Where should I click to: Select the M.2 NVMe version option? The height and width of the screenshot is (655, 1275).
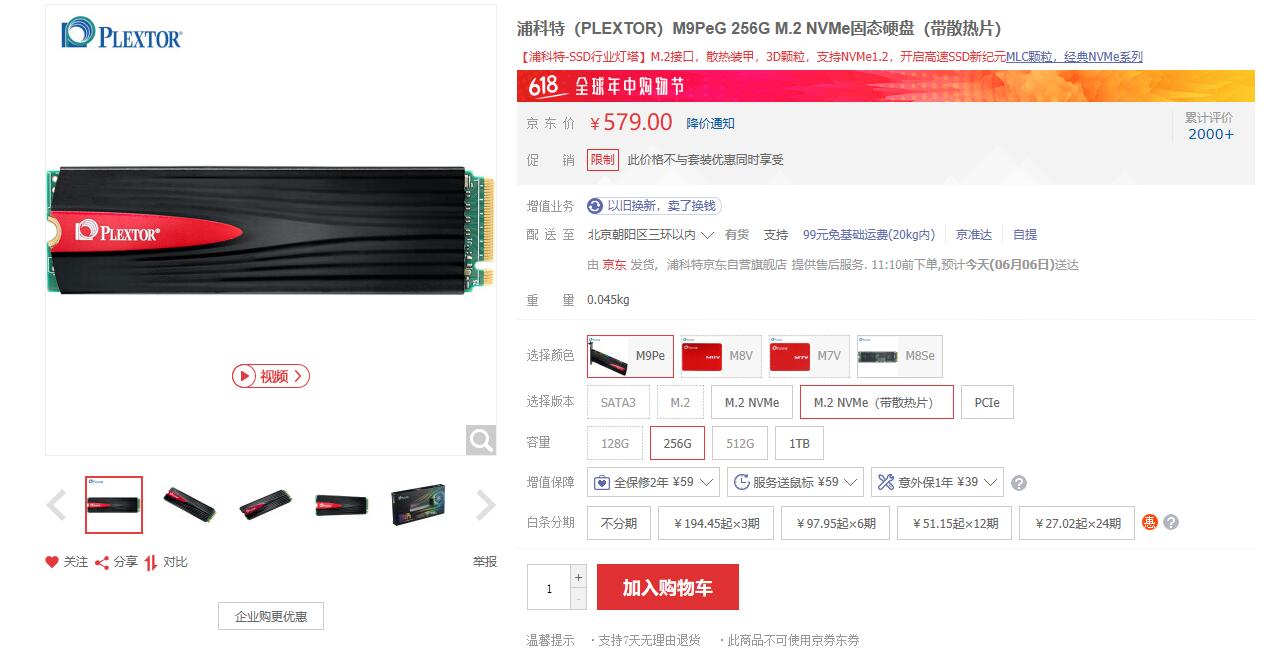point(752,402)
